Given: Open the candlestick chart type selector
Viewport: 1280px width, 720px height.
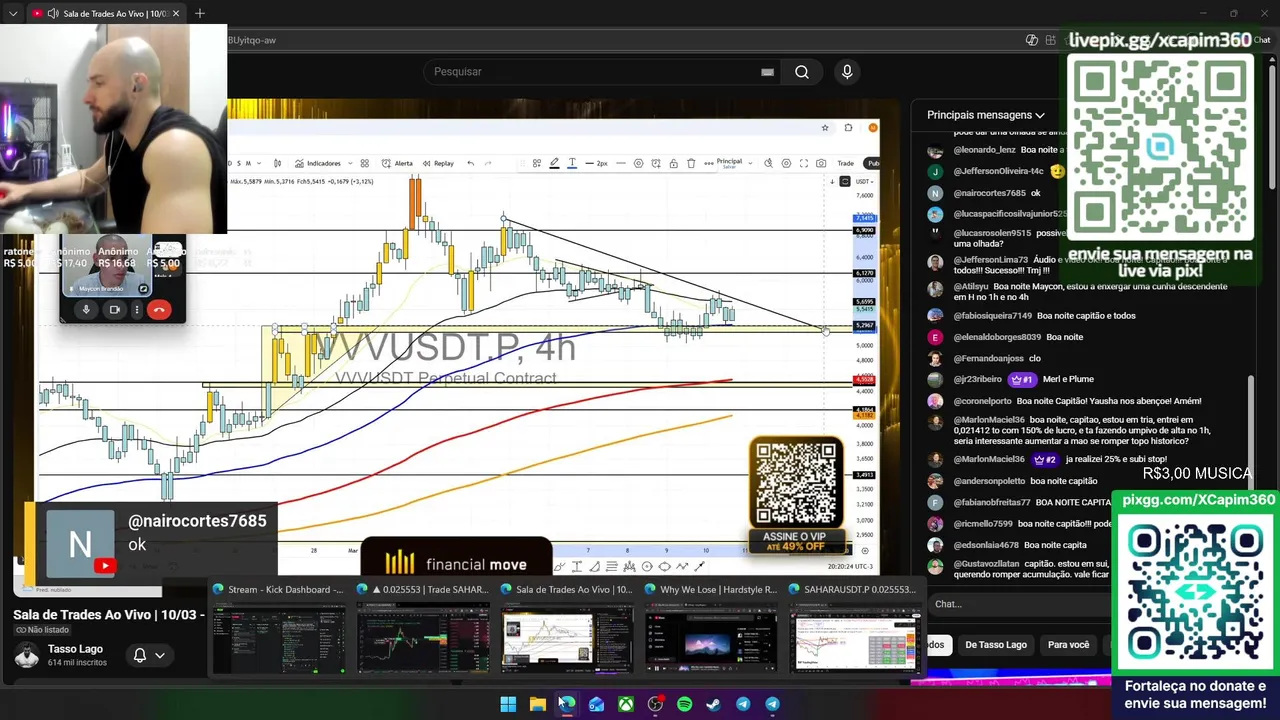Looking at the screenshot, I should tap(277, 163).
